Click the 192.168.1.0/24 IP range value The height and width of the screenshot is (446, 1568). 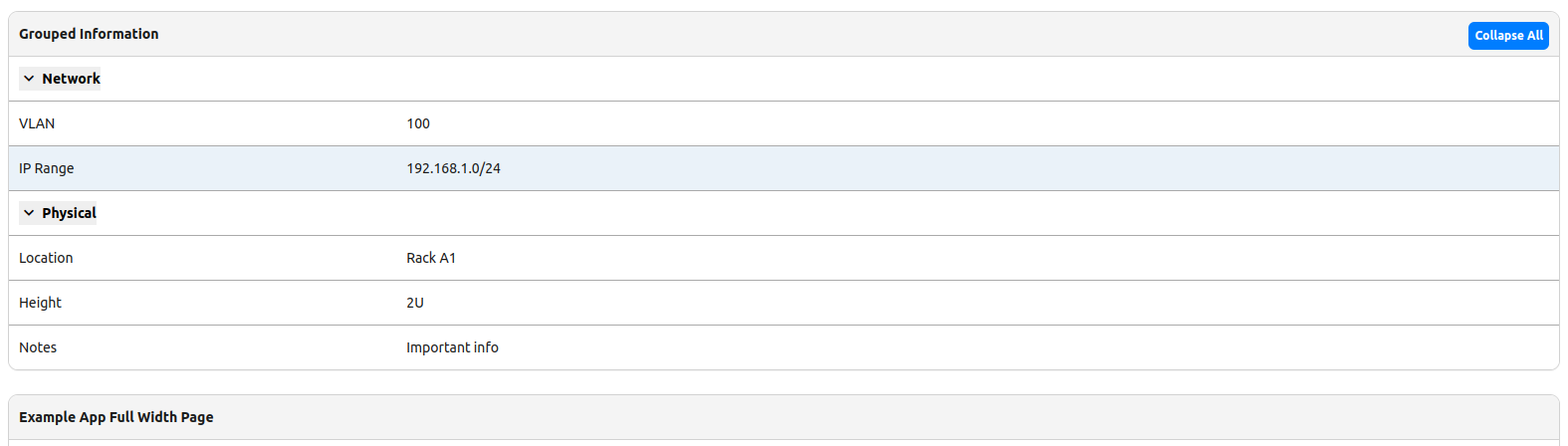[x=453, y=168]
